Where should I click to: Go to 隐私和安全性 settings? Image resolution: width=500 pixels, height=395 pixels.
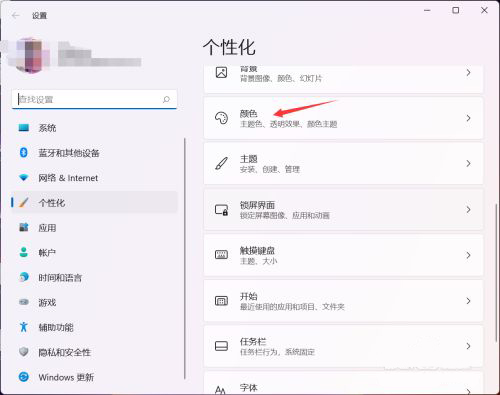tap(94, 352)
